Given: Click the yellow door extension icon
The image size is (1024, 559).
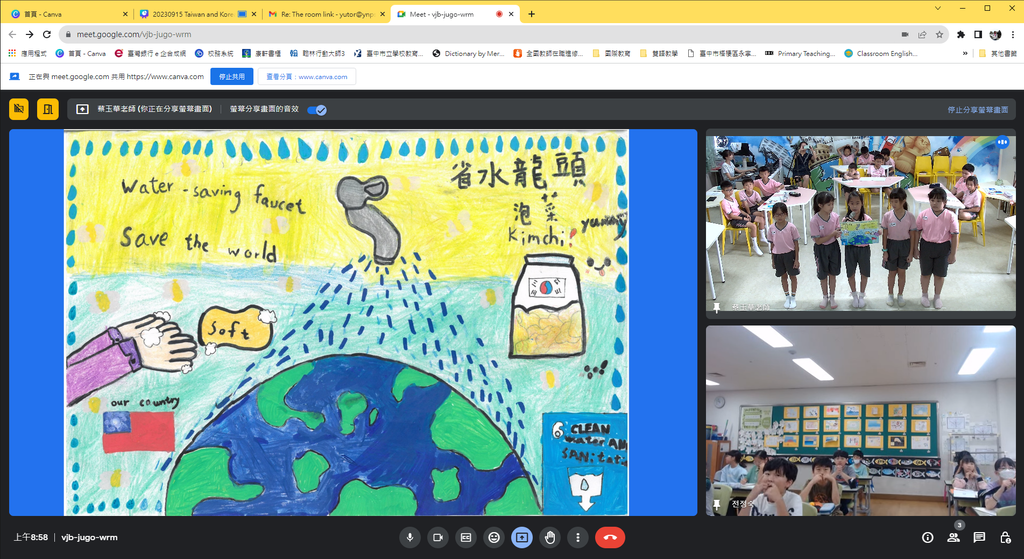Looking at the screenshot, I should point(48,109).
